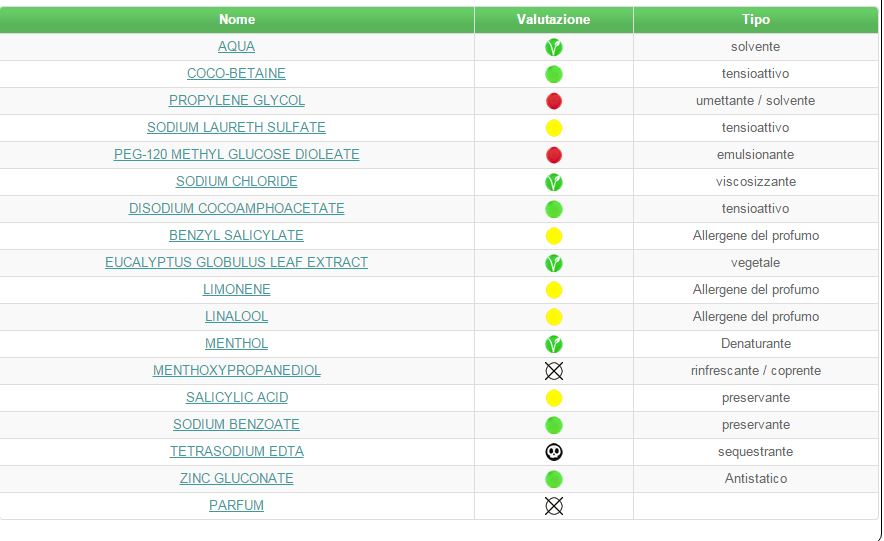Select 'tensioattivo' in SODIUM LAURETH SULFATE row
The width and height of the screenshot is (884, 541).
[755, 128]
